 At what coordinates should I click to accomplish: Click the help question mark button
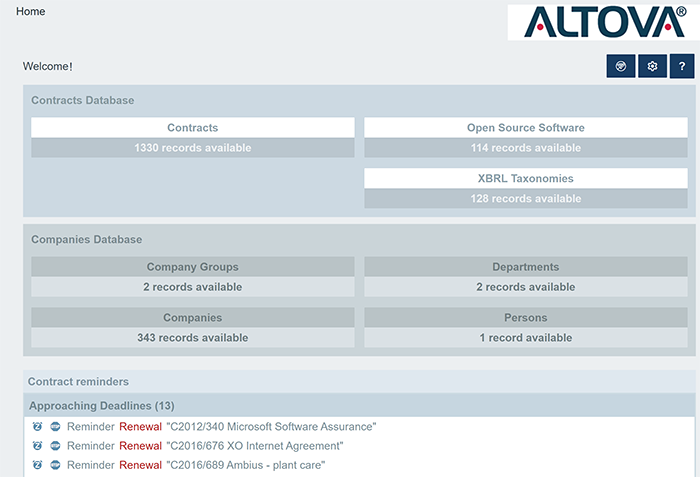tap(682, 66)
